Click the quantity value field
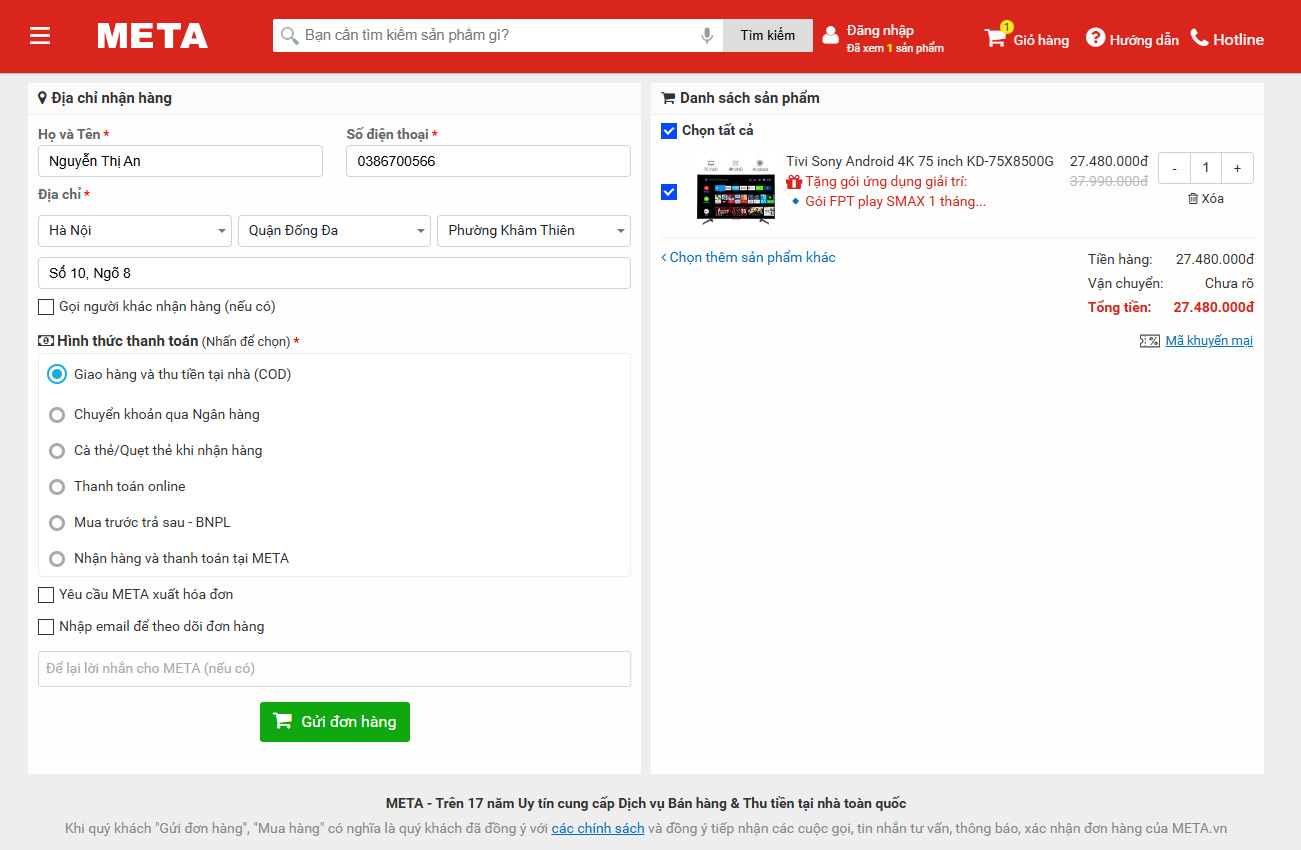Screen dimensions: 1301x850 [1206, 168]
